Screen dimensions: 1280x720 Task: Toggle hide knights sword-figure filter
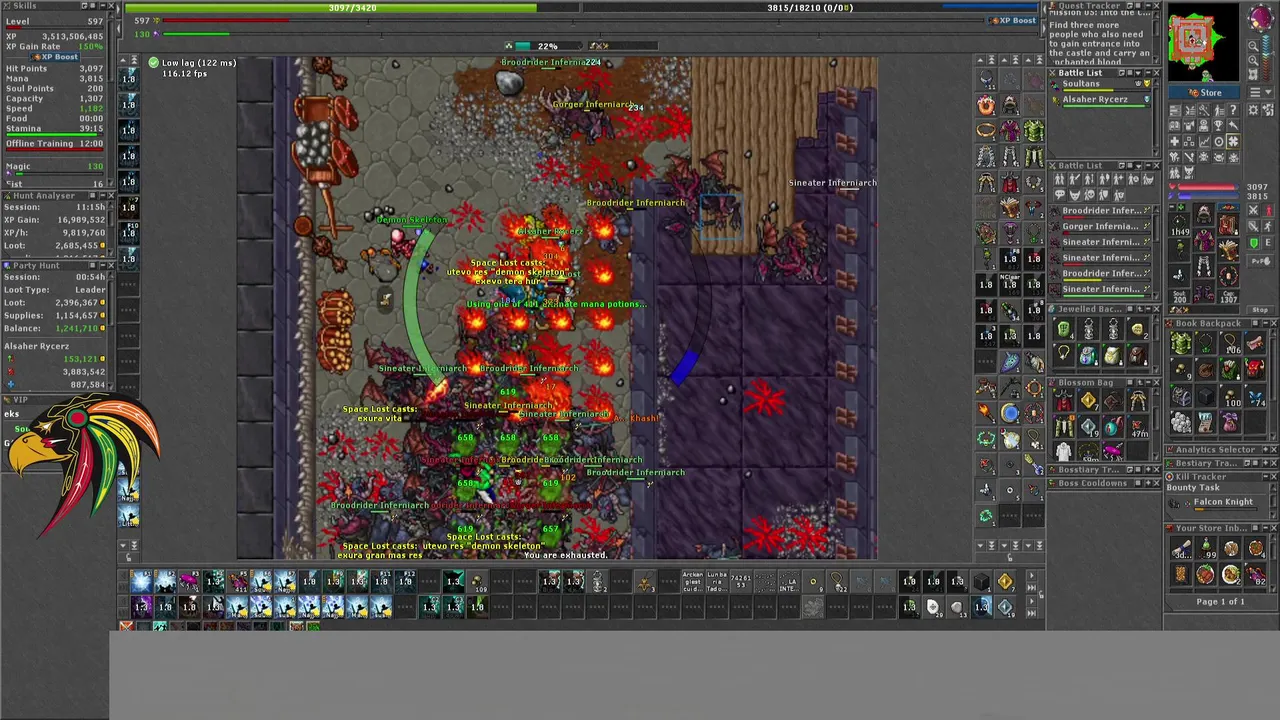pyautogui.click(x=1075, y=179)
